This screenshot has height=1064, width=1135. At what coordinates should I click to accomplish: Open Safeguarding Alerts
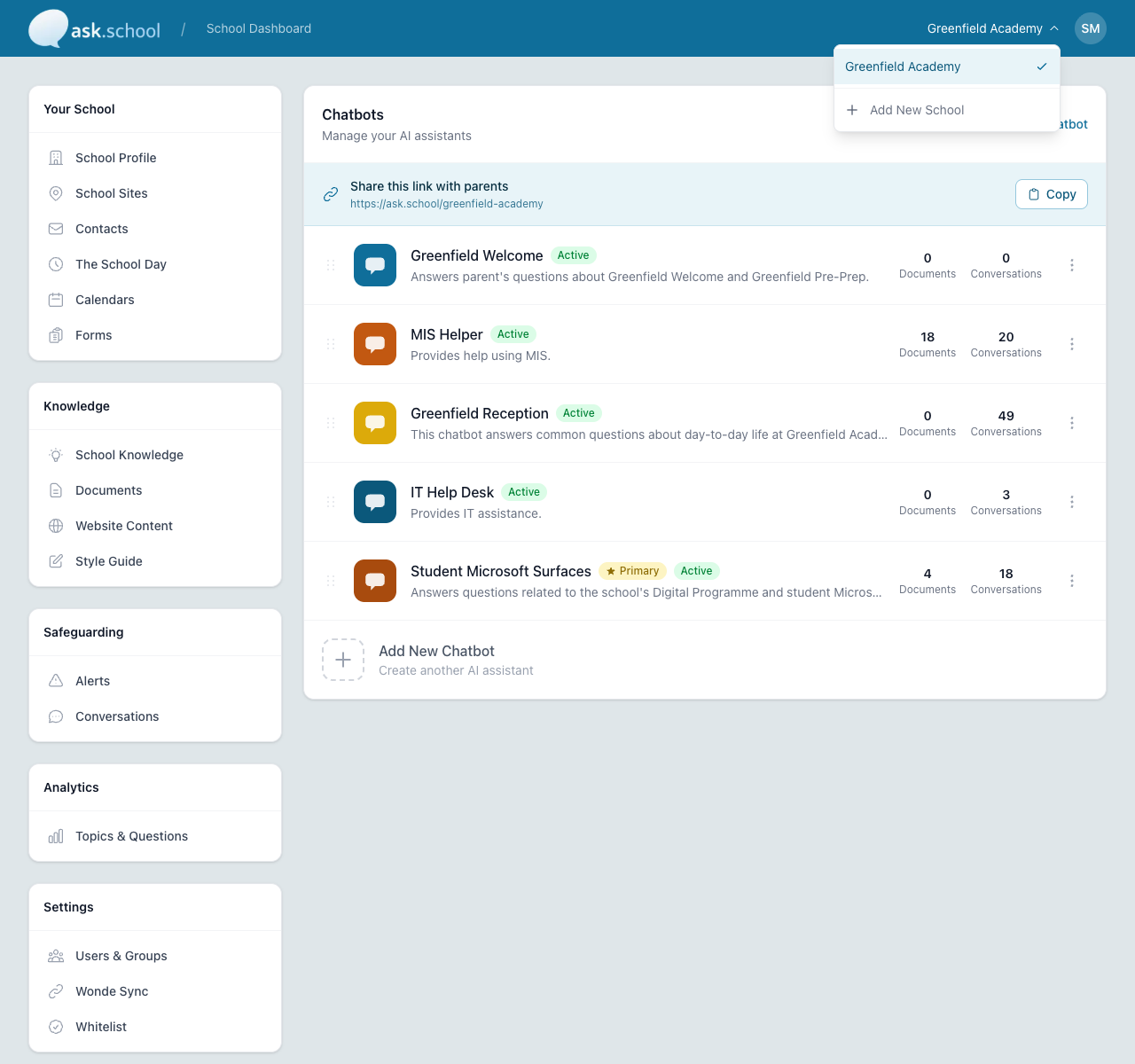click(155, 681)
